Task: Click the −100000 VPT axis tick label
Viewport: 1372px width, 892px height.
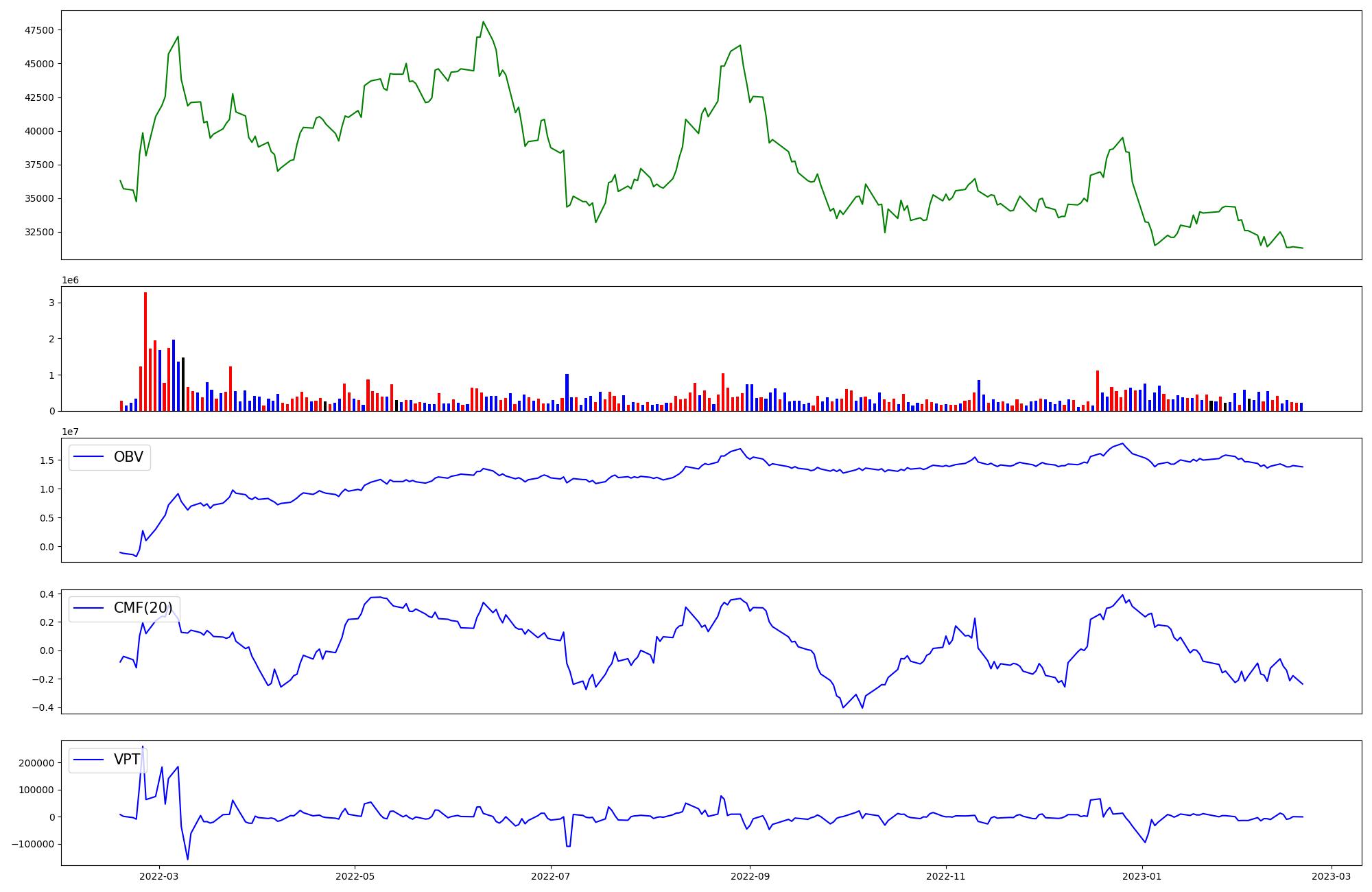Action: click(33, 844)
